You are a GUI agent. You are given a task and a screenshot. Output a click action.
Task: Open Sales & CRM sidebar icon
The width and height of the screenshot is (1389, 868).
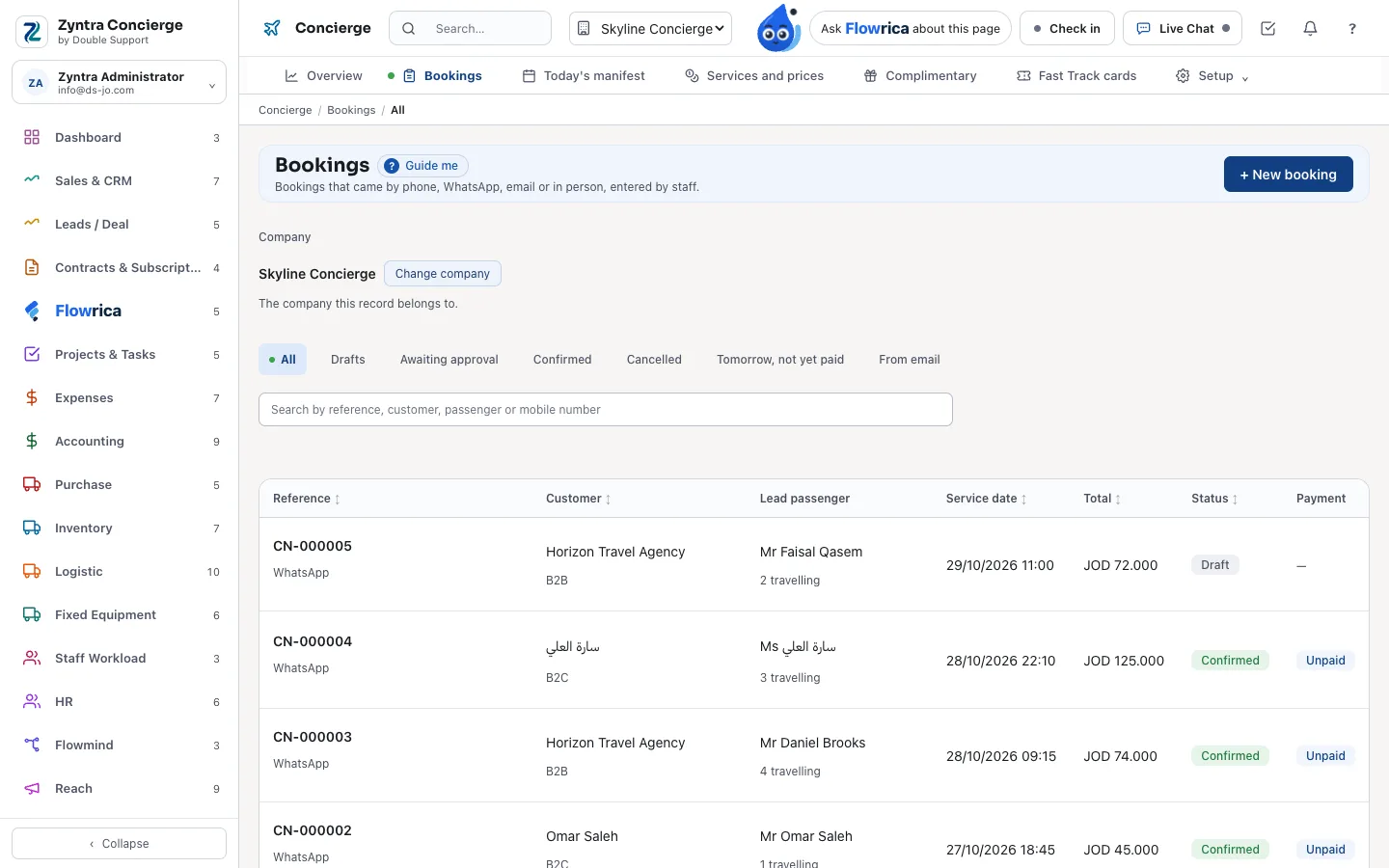[32, 180]
